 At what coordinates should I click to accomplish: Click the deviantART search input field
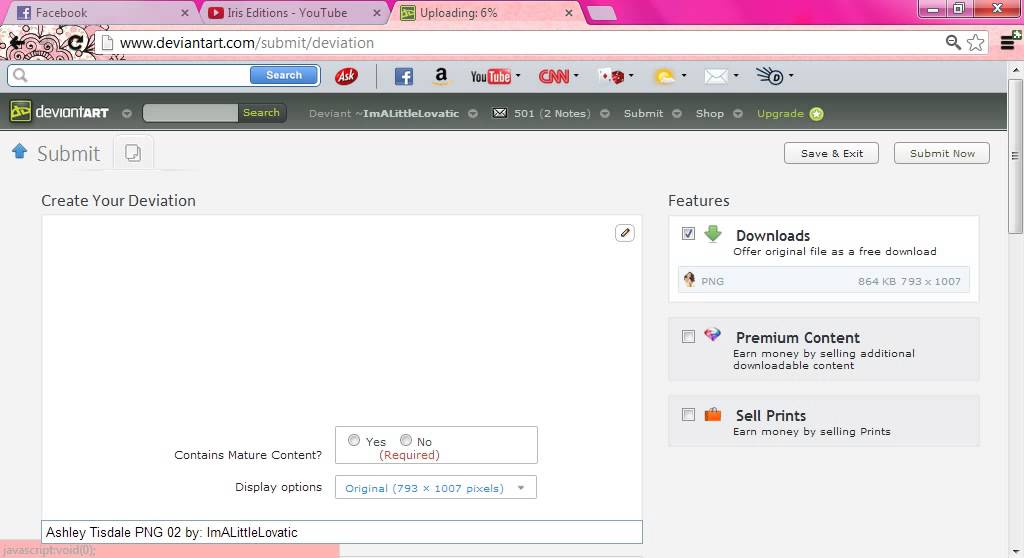pyautogui.click(x=190, y=112)
